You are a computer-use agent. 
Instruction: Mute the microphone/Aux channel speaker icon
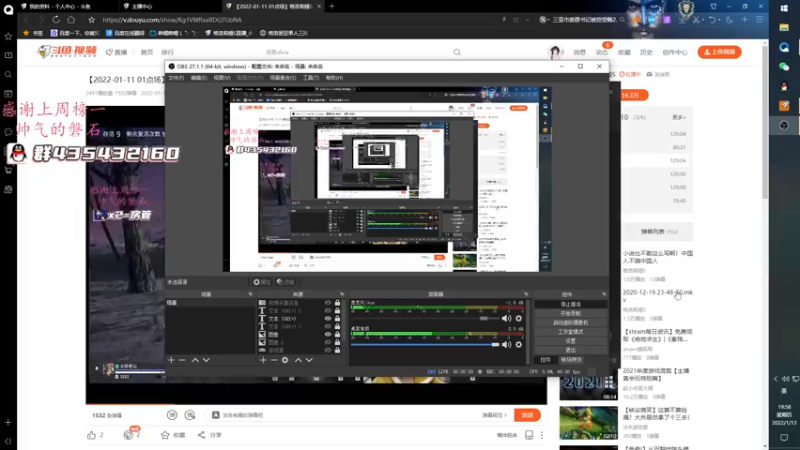[506, 318]
